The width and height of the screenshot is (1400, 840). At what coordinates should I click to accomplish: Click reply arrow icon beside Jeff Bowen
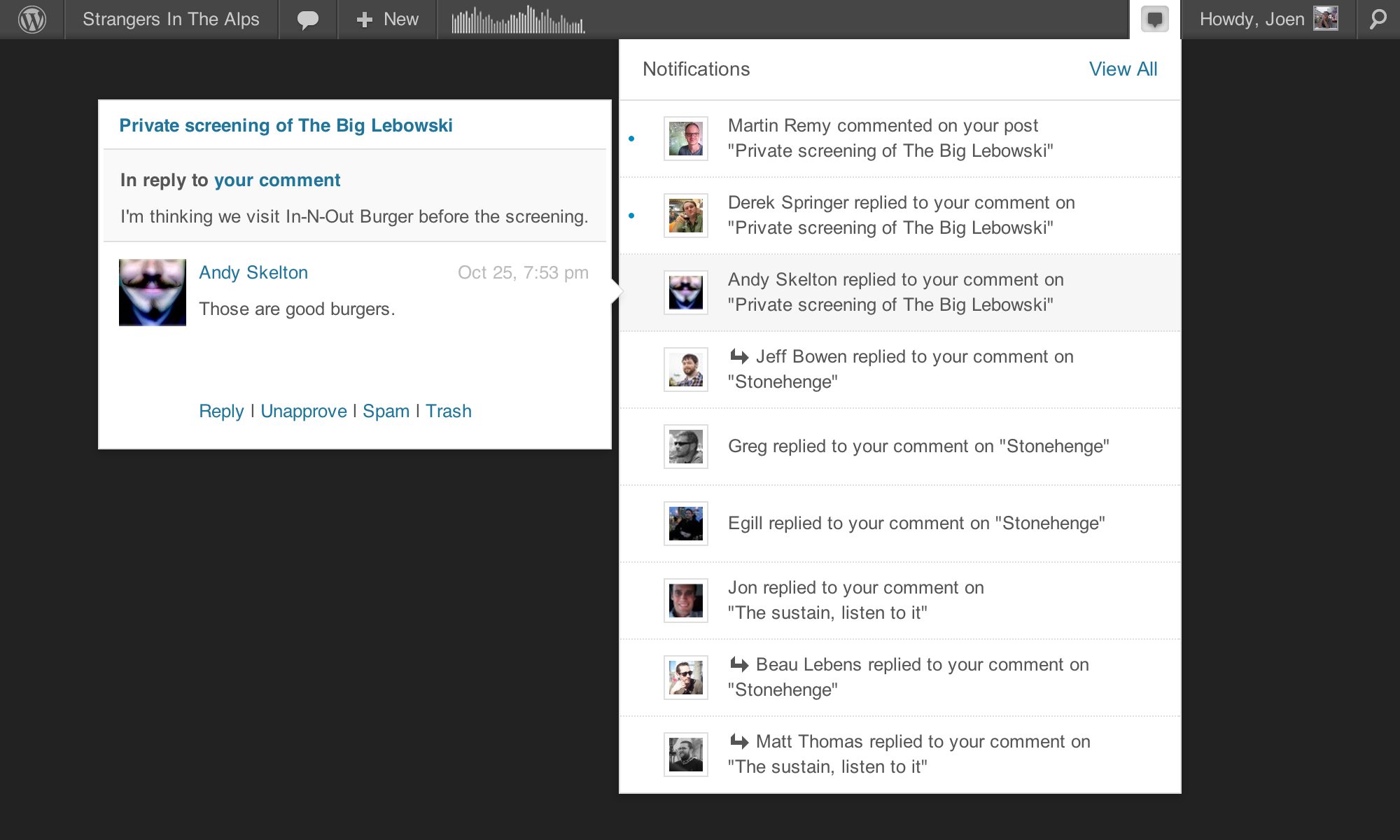[739, 356]
